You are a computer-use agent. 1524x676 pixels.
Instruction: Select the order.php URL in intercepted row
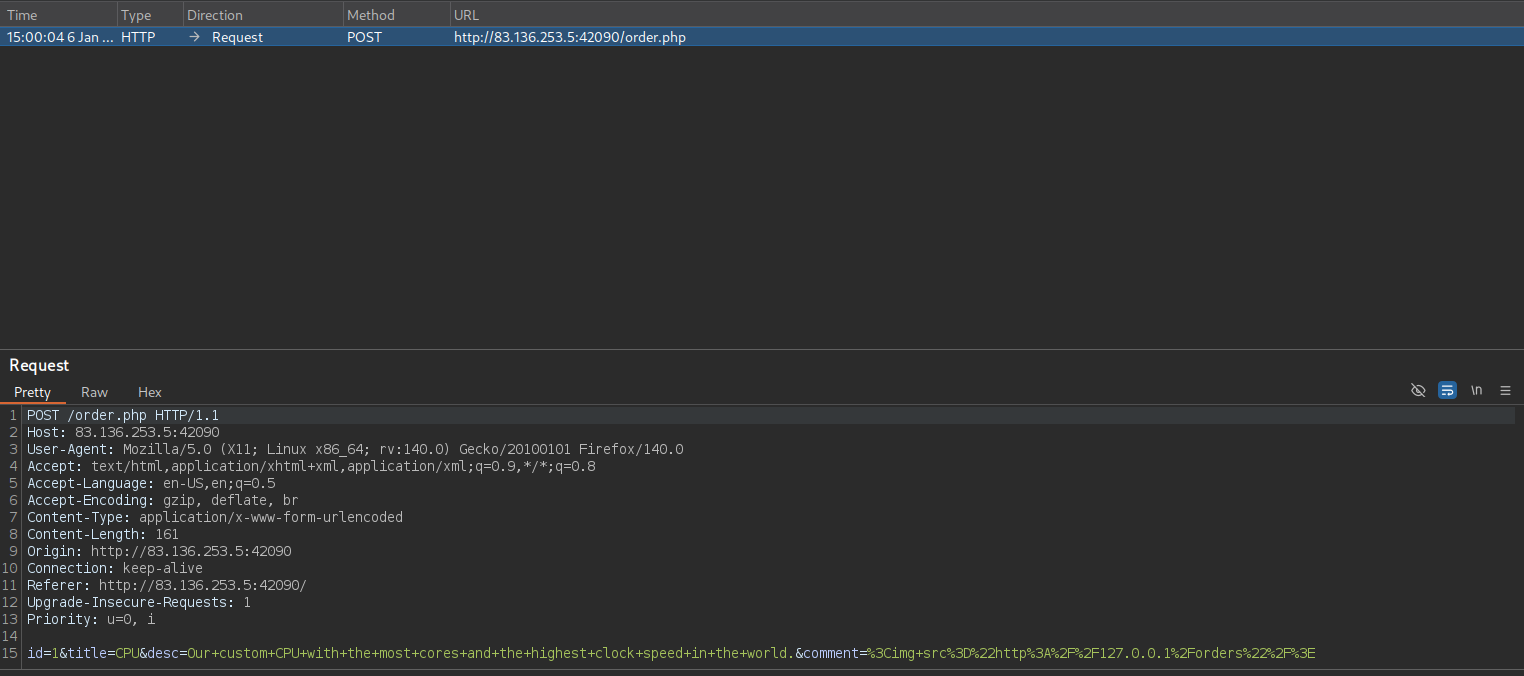[569, 37]
